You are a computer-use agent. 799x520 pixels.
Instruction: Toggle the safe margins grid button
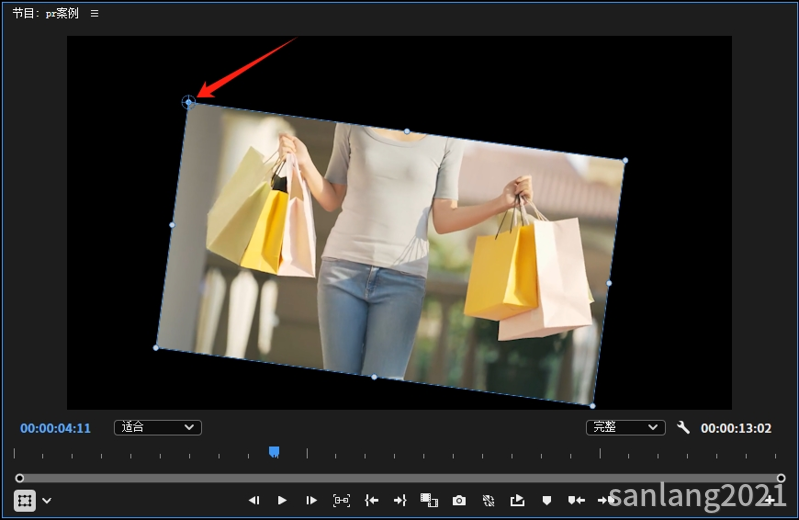point(25,500)
